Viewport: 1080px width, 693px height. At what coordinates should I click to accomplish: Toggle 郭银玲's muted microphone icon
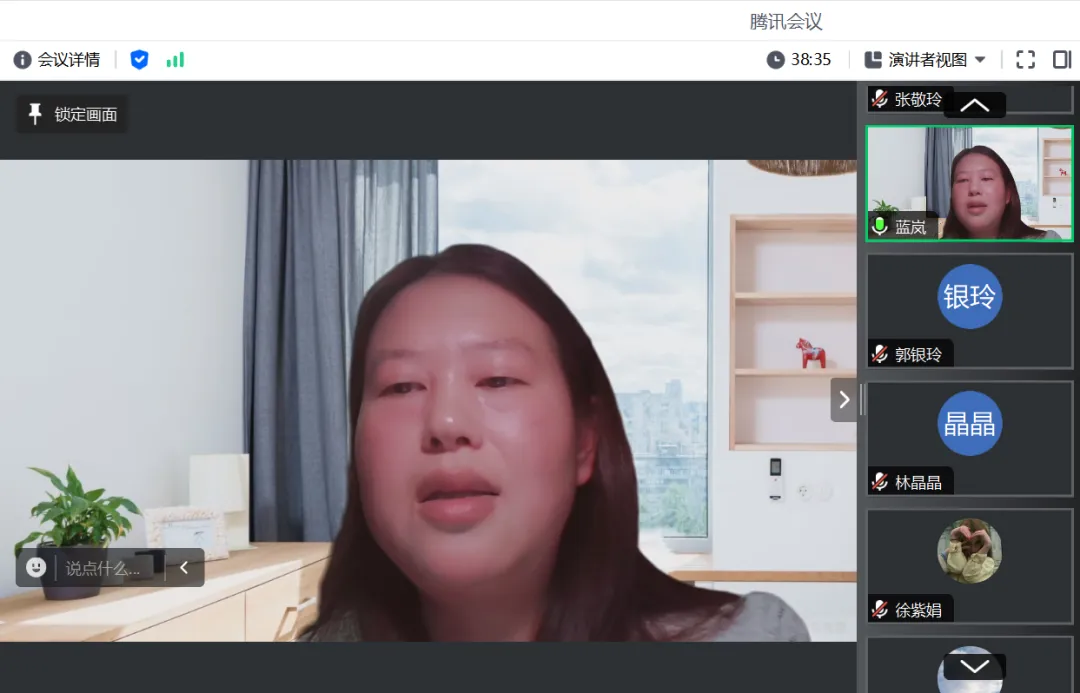pyautogui.click(x=880, y=354)
